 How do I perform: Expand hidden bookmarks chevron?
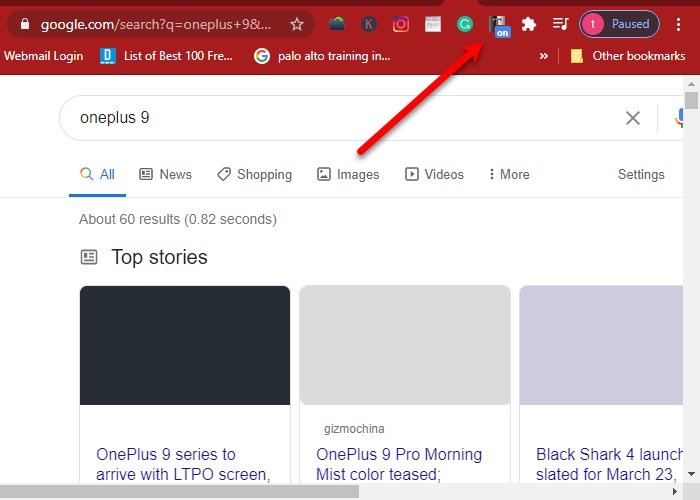click(x=543, y=56)
